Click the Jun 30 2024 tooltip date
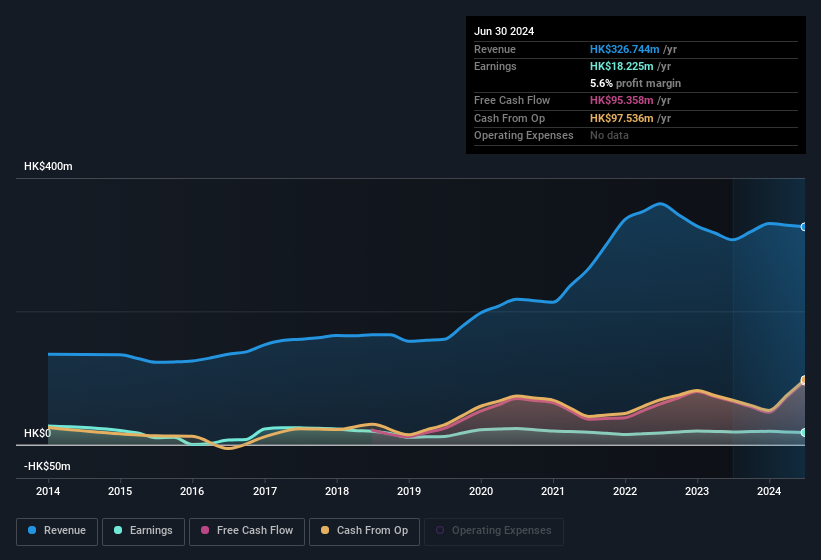The image size is (821, 560). (504, 31)
